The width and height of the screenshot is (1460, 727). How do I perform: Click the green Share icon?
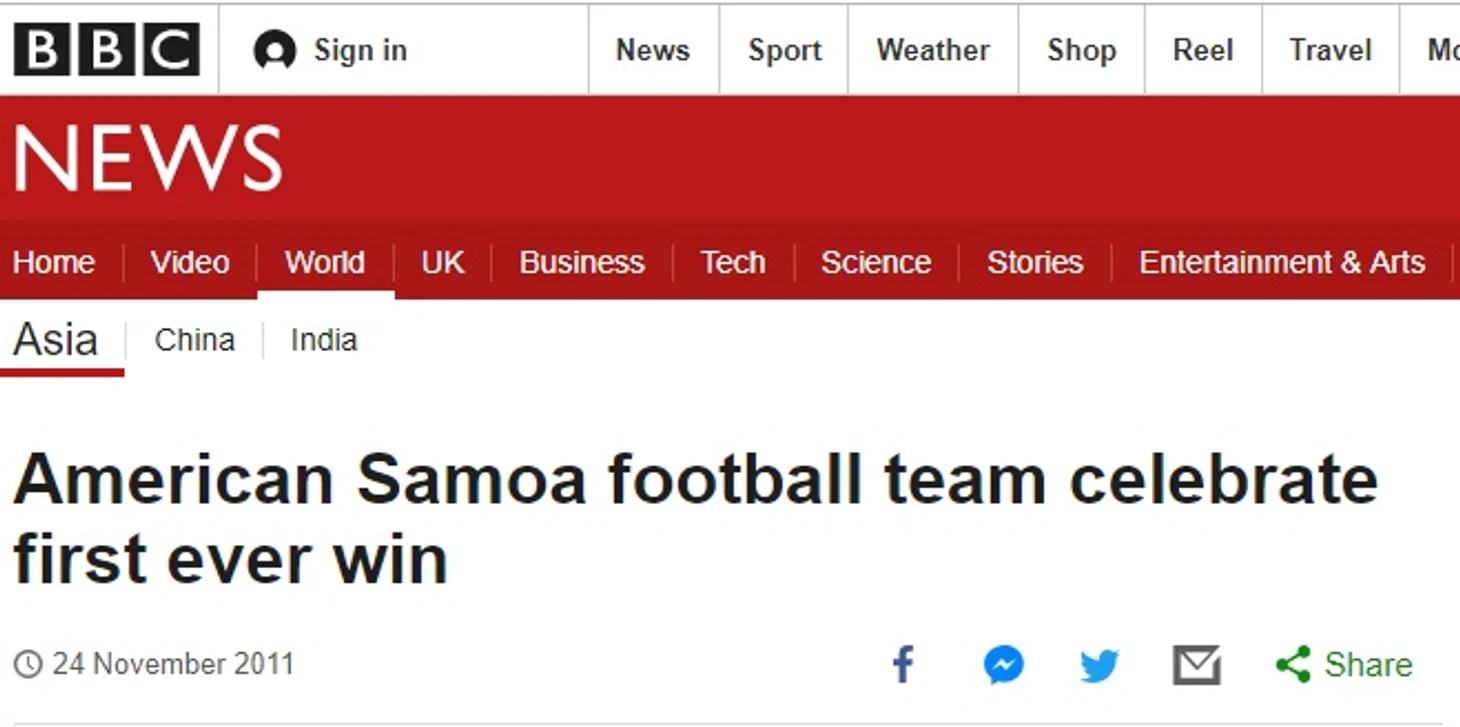click(x=1293, y=665)
